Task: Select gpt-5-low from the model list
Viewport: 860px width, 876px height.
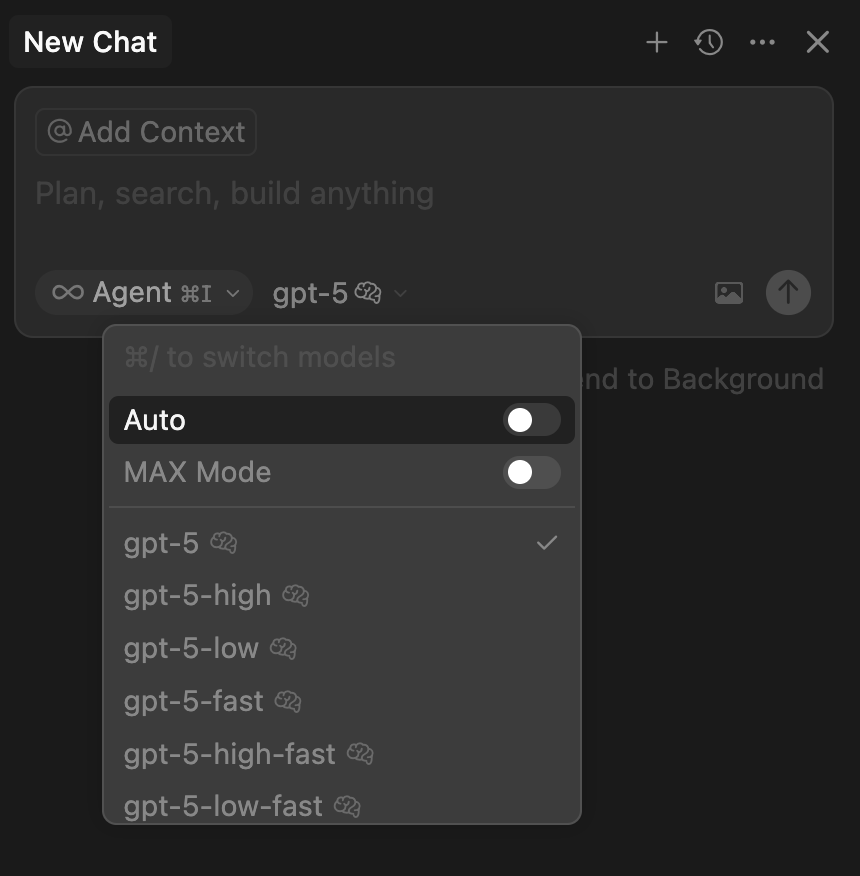Action: [x=191, y=648]
